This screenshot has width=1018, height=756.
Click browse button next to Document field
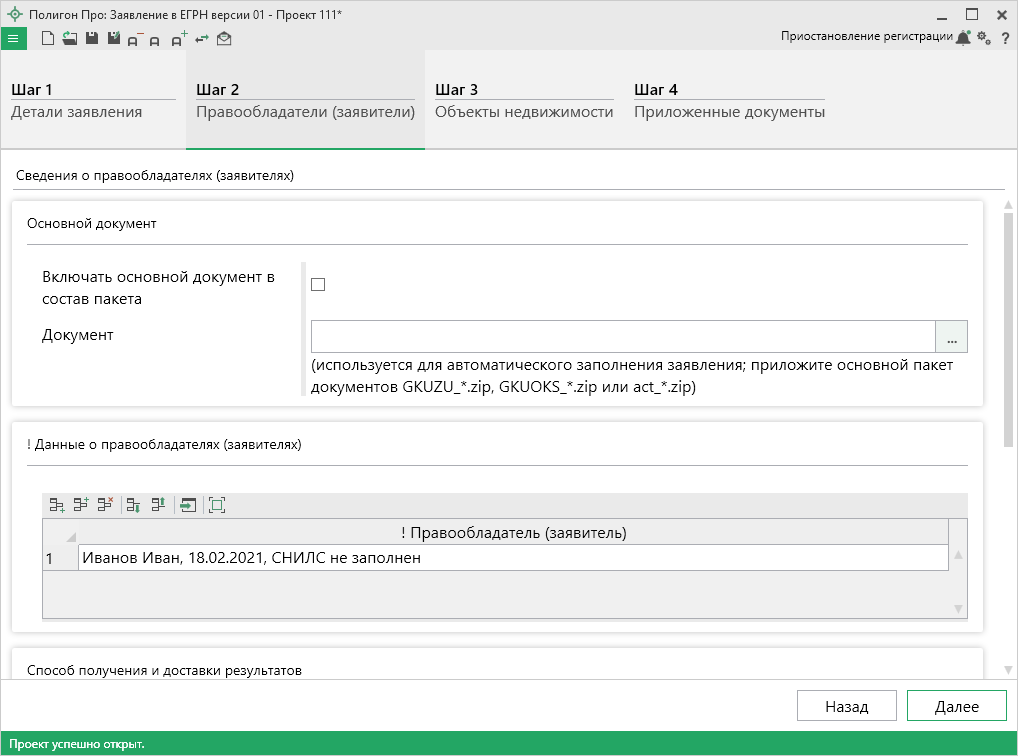click(x=951, y=337)
